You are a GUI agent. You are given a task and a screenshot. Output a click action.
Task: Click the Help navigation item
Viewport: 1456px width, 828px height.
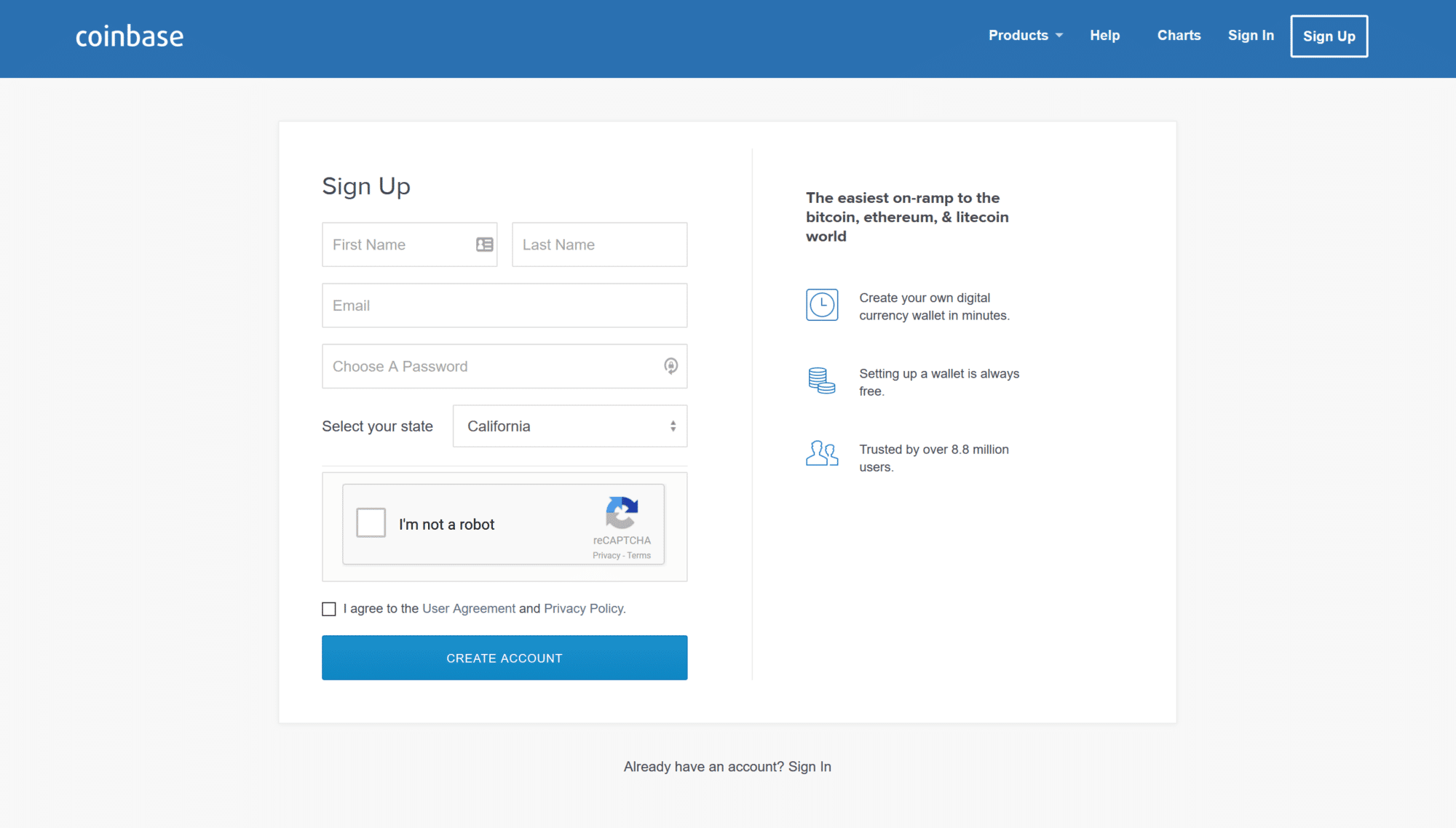1105,35
